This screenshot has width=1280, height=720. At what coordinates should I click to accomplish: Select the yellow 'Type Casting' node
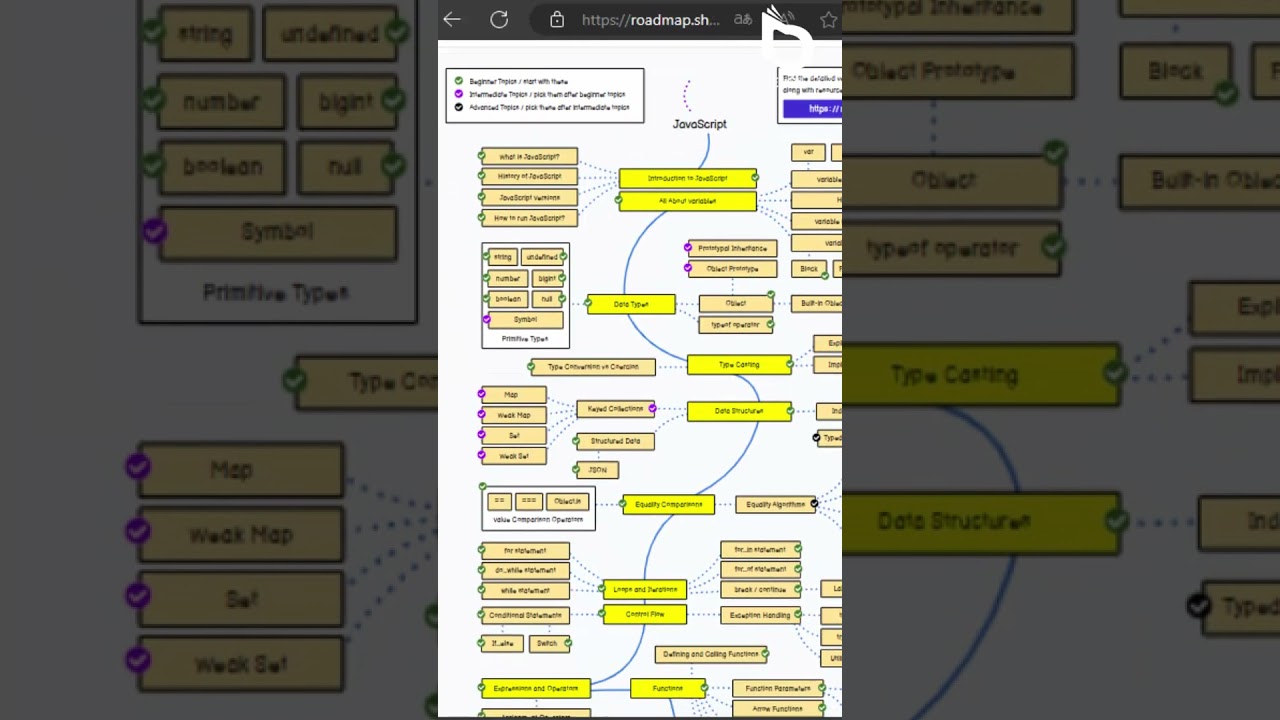click(x=739, y=365)
